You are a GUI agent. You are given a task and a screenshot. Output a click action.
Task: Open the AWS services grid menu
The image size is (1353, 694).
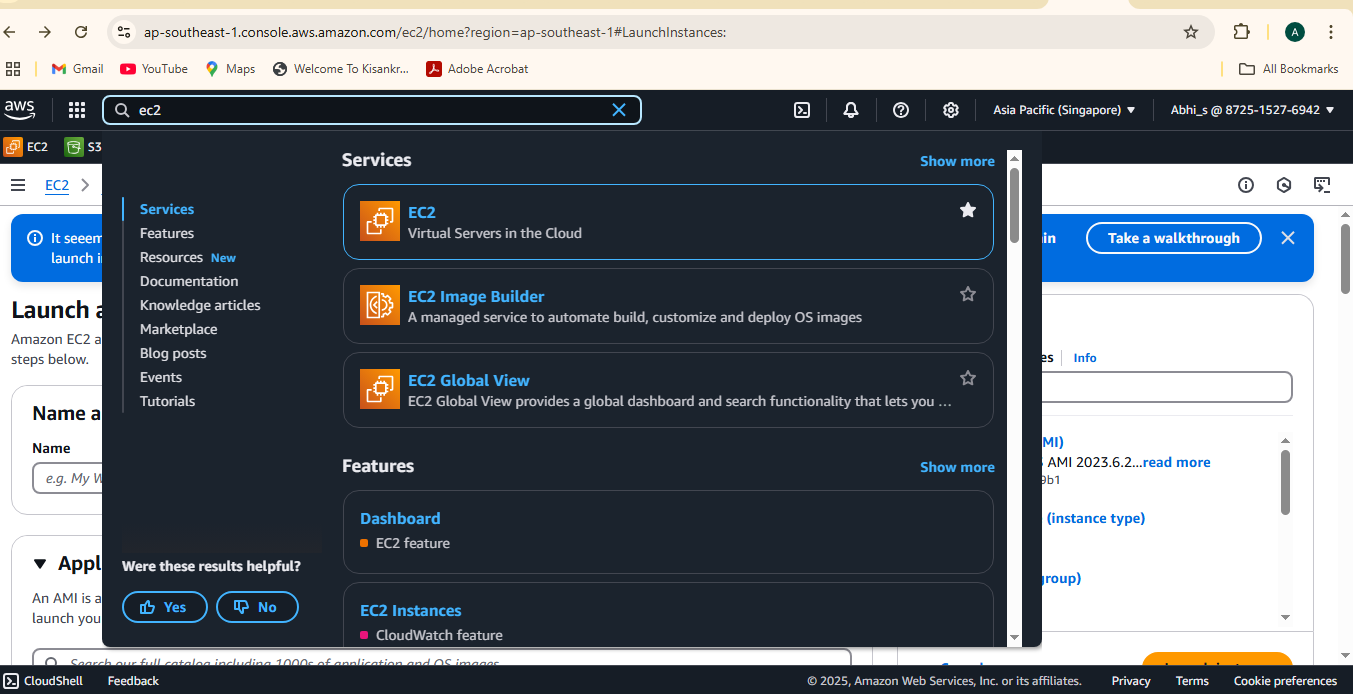[x=77, y=110]
